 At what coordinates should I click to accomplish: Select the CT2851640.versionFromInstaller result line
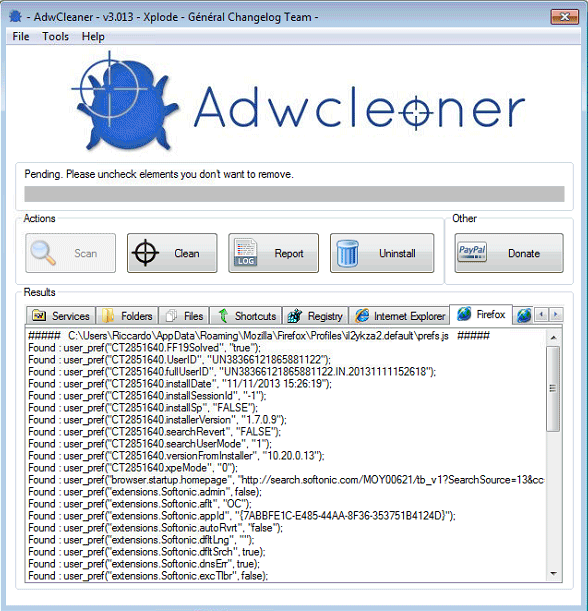(x=177, y=456)
